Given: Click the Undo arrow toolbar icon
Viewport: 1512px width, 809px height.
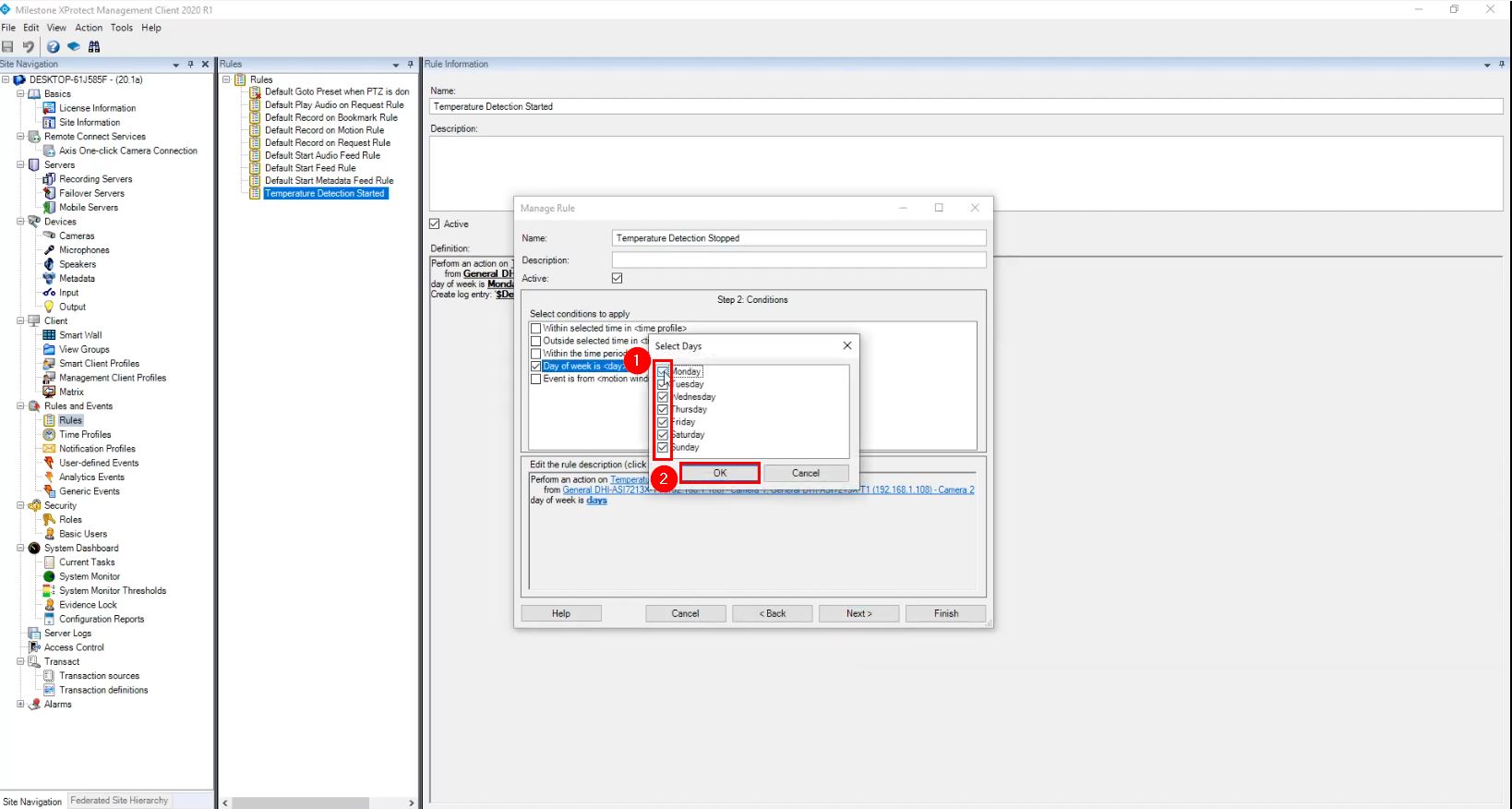Looking at the screenshot, I should pyautogui.click(x=29, y=47).
